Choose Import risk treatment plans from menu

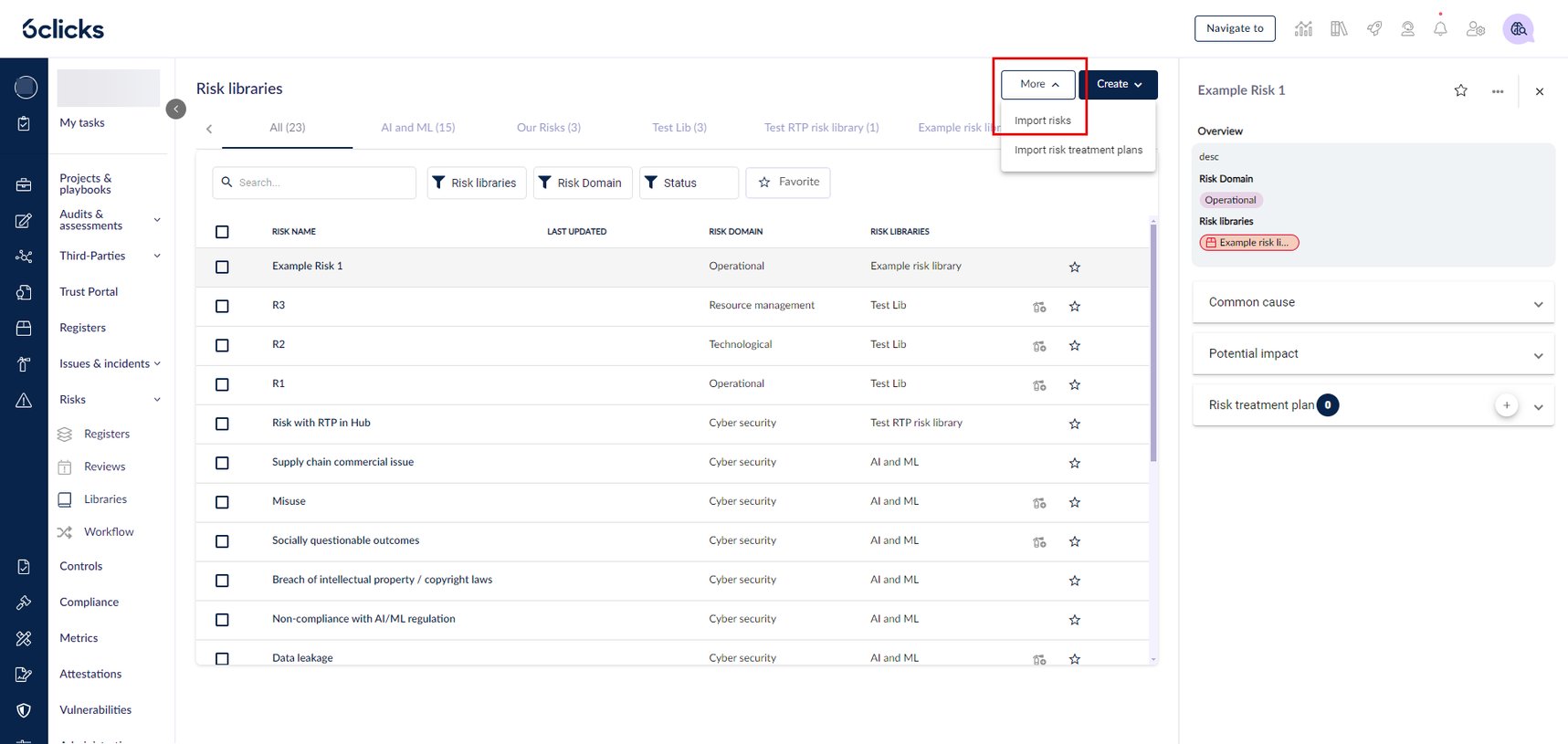tap(1078, 151)
